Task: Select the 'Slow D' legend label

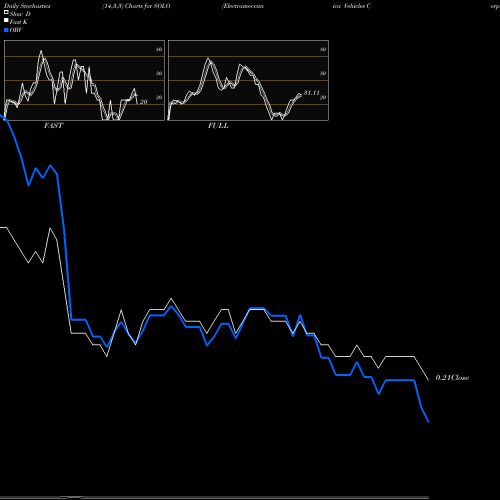Action: 20,14
